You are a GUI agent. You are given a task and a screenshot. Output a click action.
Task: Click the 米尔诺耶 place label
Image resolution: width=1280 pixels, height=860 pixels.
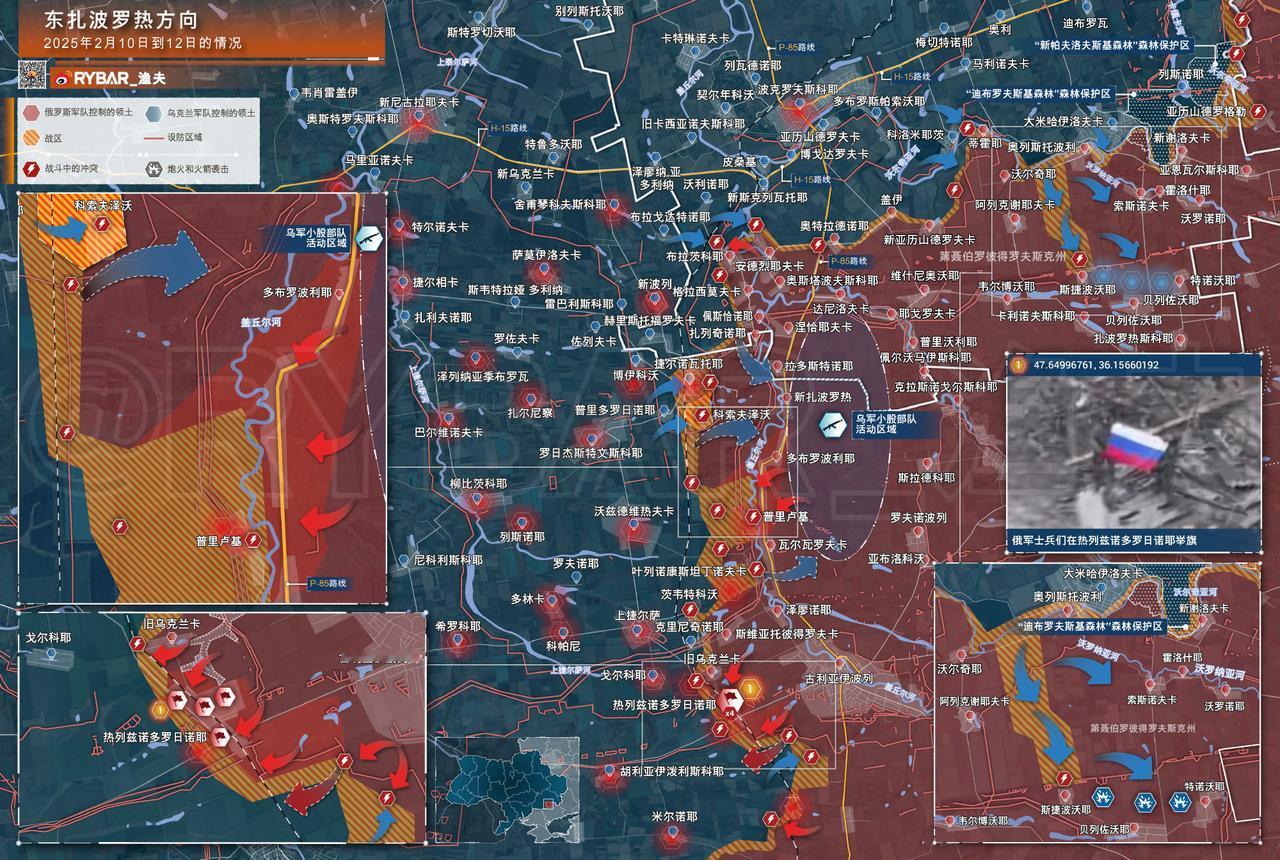(675, 817)
